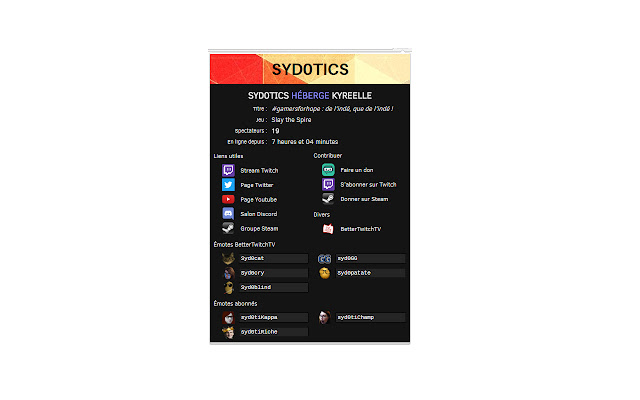The width and height of the screenshot is (640, 400).
Task: Open the BetterTwitchTV link under Divers
Action: point(360,229)
